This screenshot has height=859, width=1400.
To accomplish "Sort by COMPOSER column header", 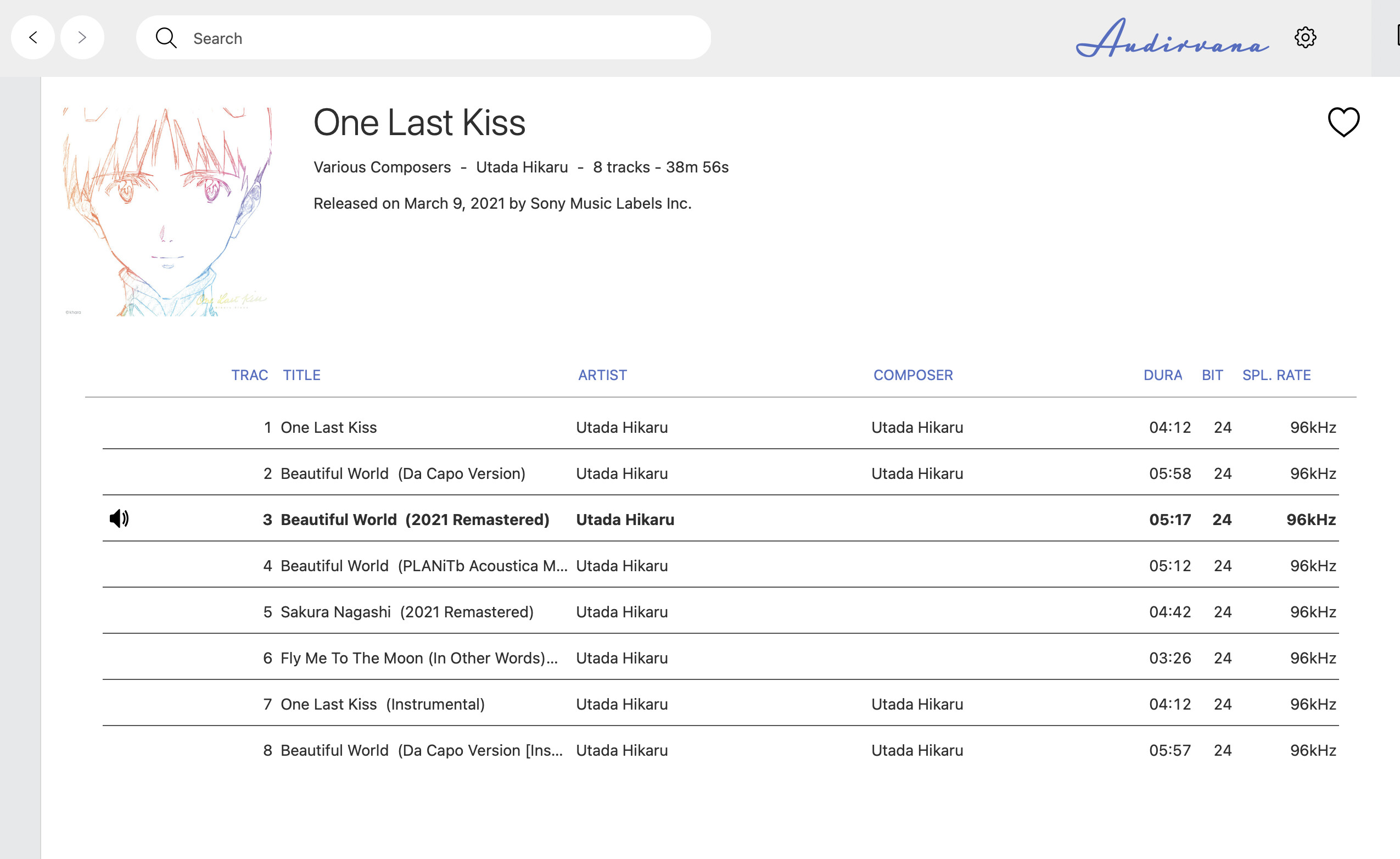I will click(912, 375).
